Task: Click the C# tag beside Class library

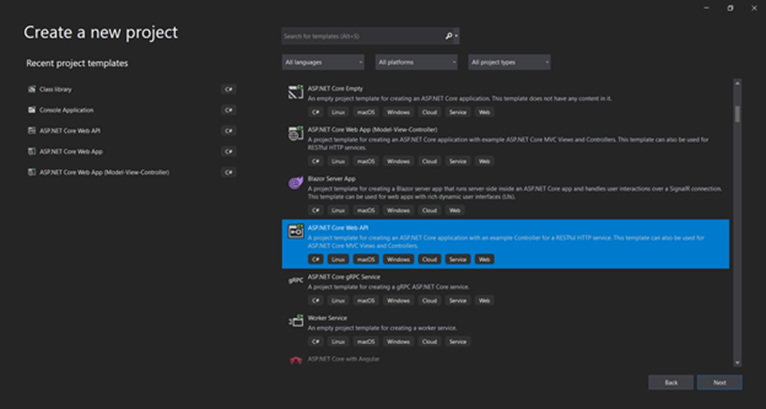Action: click(x=229, y=89)
